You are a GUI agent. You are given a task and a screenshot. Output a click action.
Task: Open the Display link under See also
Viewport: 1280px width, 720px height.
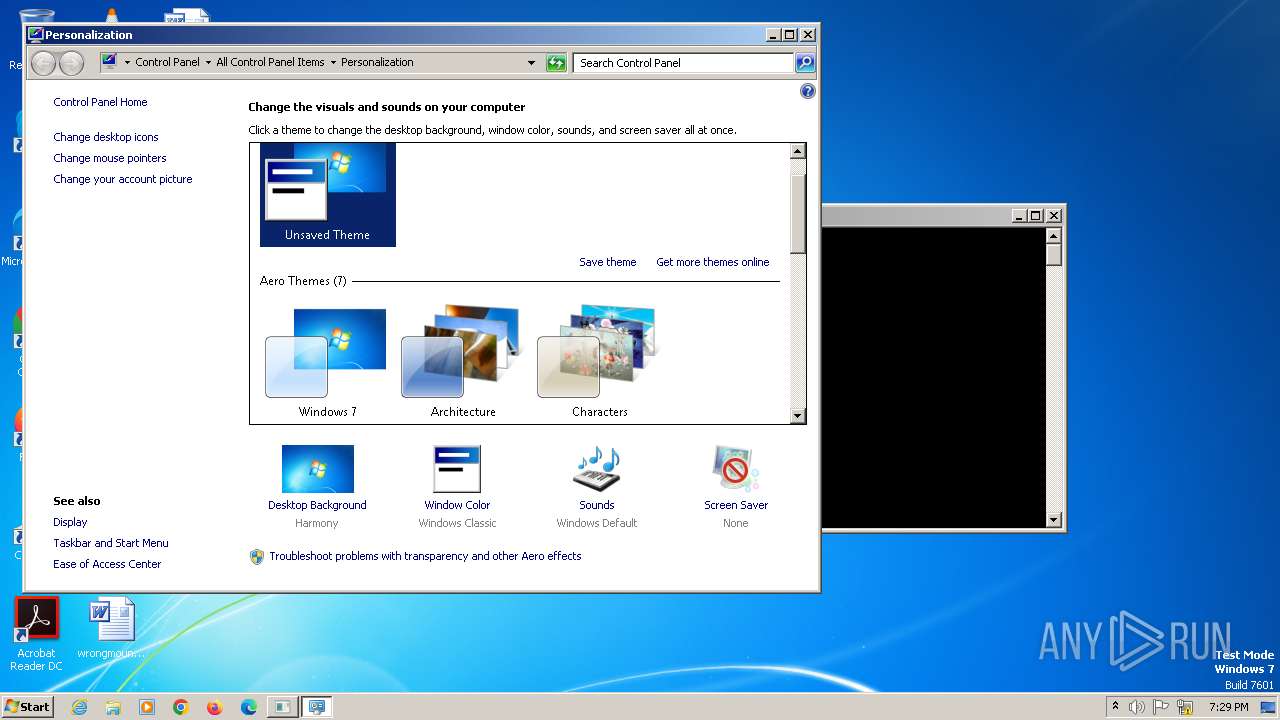(x=70, y=522)
